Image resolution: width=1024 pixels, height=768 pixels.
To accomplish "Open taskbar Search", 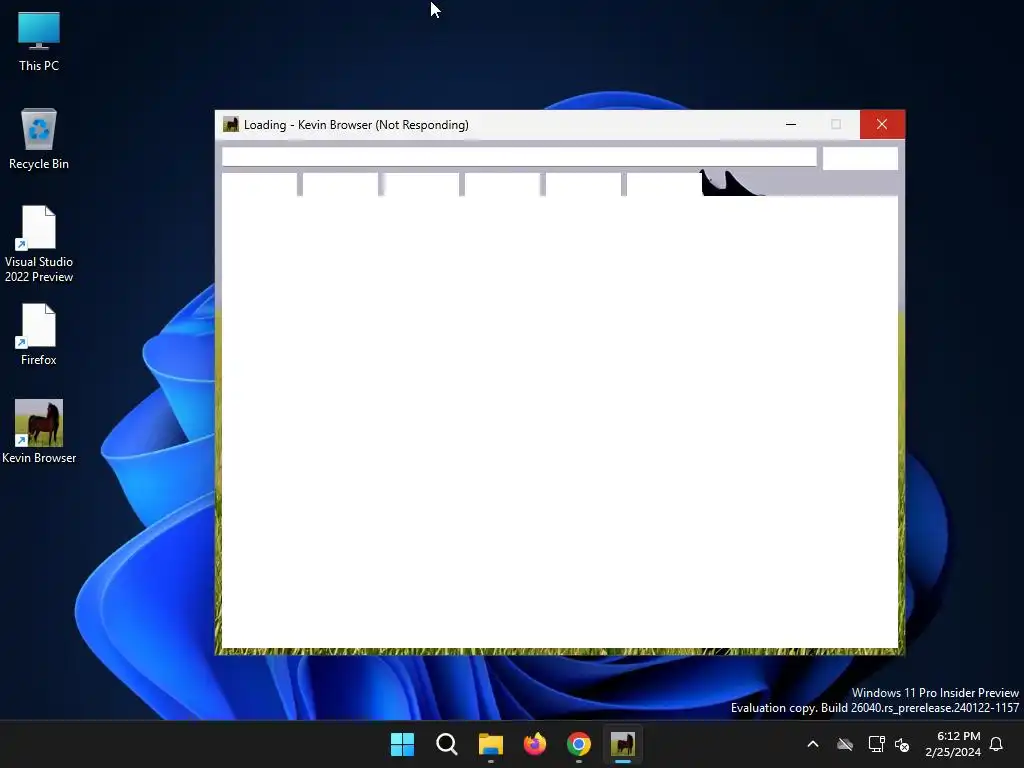I will (447, 744).
